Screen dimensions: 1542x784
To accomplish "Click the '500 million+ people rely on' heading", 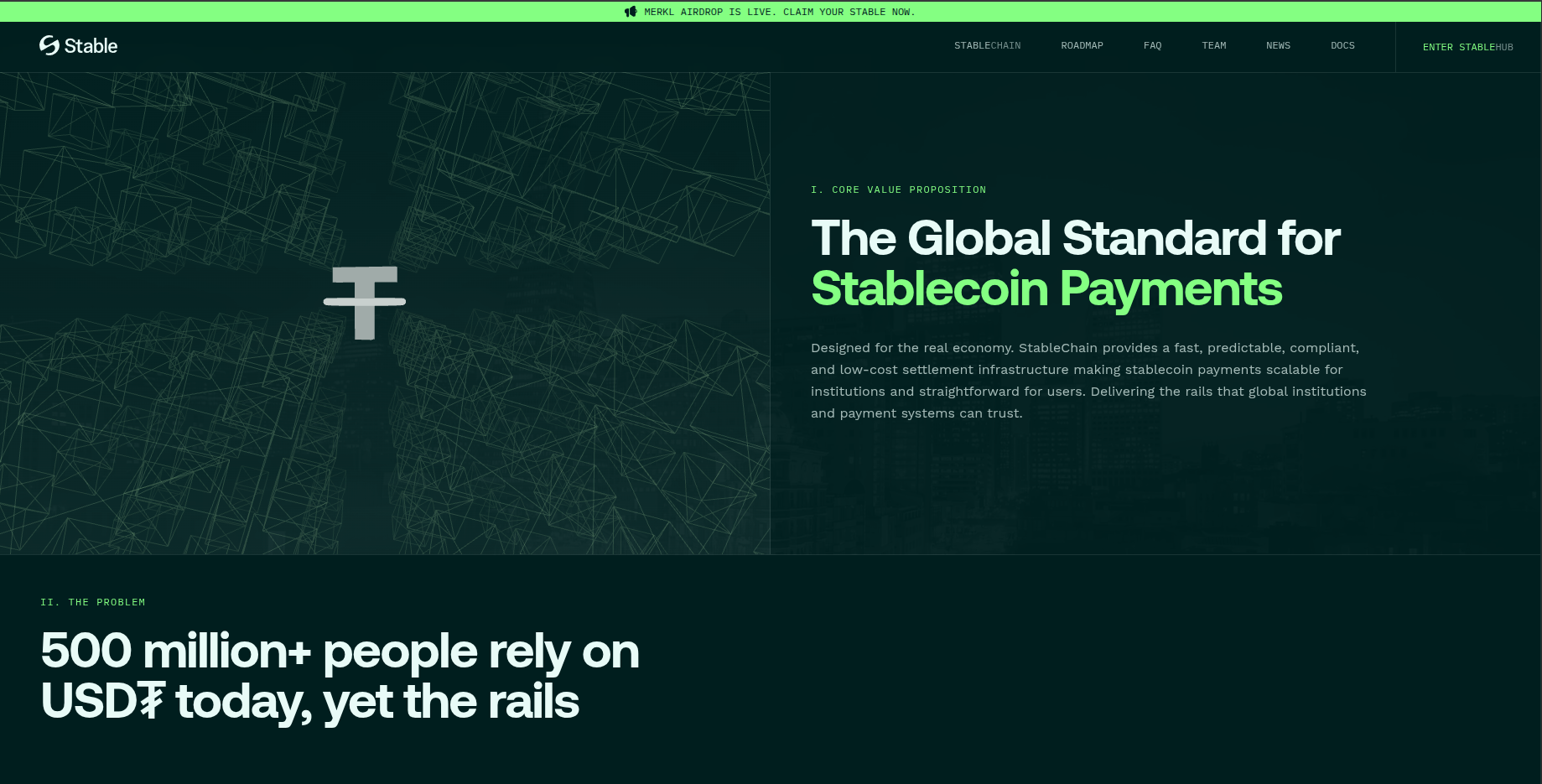I will [x=340, y=652].
